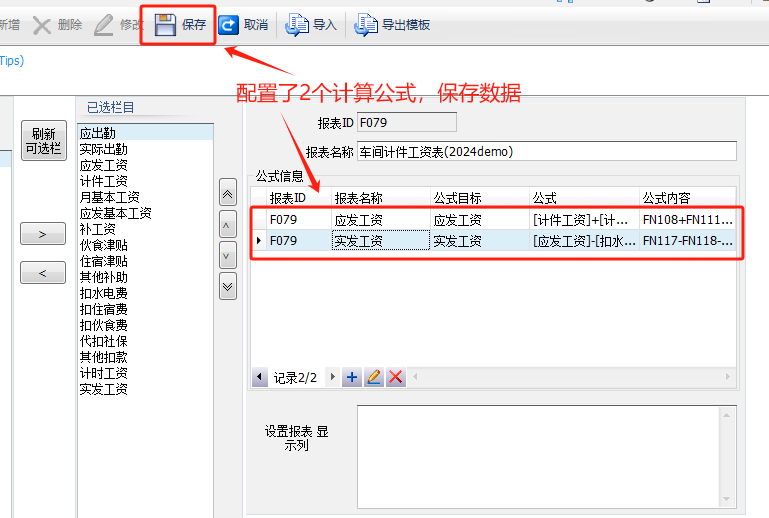
Task: Move selected item to top
Action: 228,192
